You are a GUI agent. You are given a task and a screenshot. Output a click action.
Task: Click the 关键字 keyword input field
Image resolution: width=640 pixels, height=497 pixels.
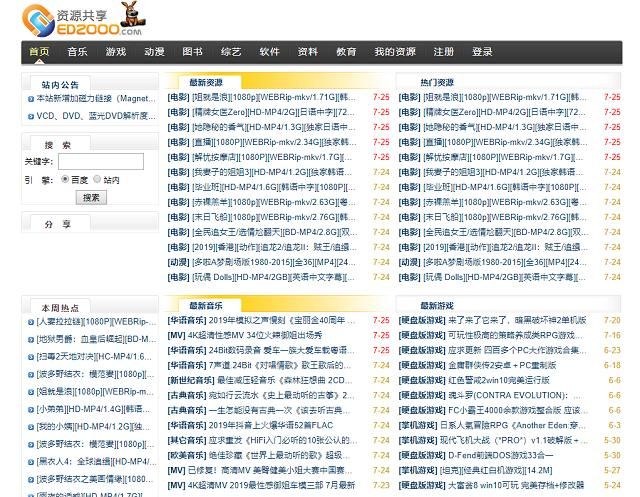click(x=100, y=161)
